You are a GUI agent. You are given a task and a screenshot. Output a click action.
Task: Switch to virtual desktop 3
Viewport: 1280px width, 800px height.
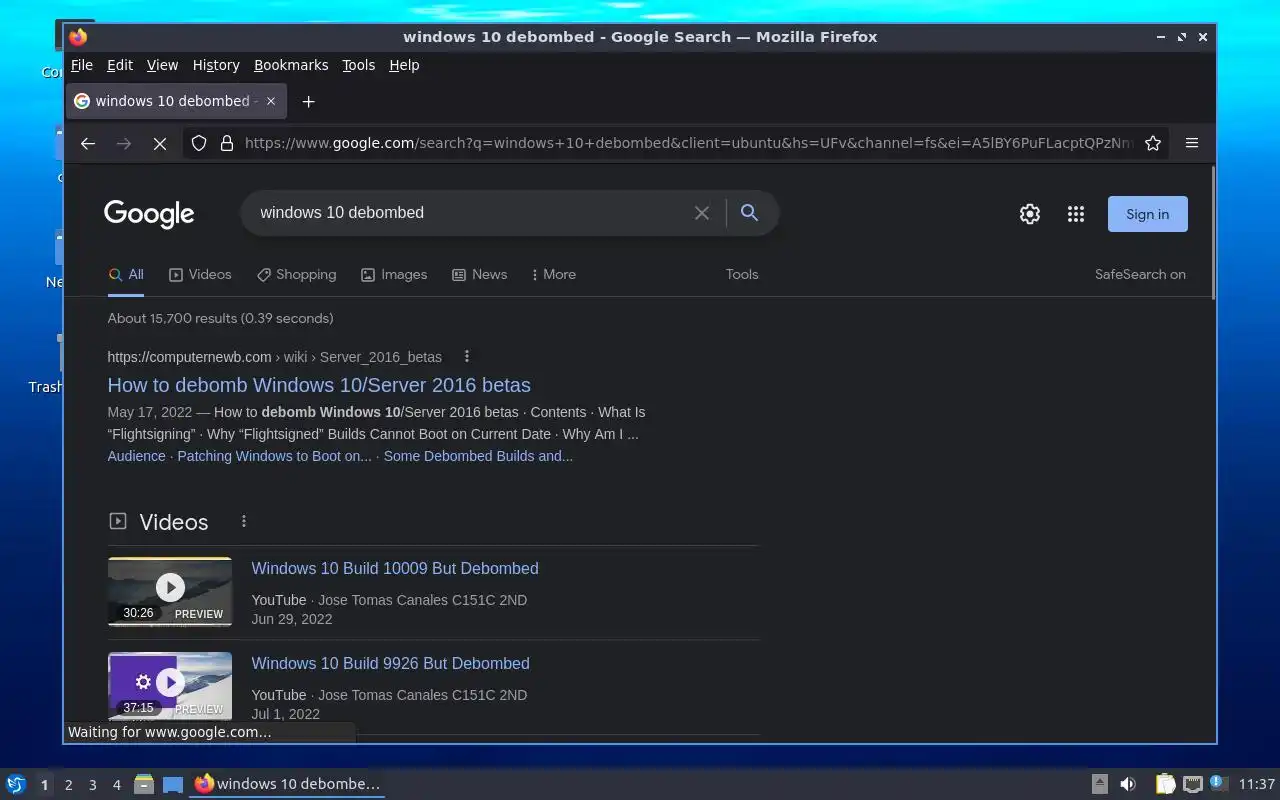click(92, 785)
